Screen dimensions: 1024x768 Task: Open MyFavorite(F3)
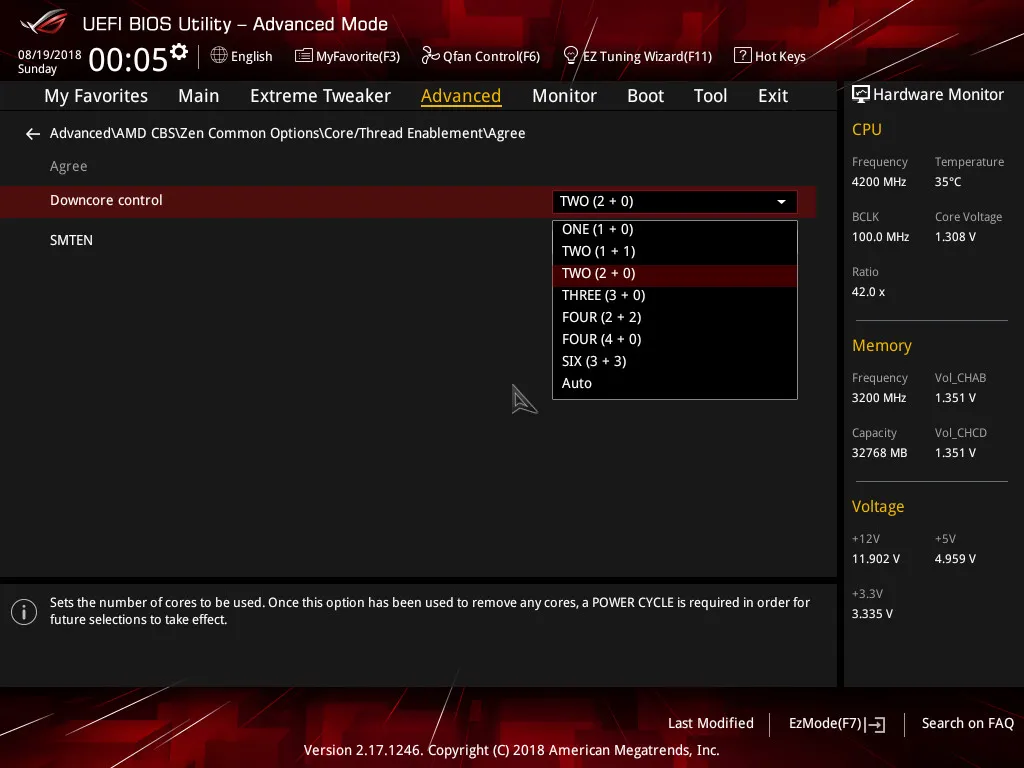(347, 56)
